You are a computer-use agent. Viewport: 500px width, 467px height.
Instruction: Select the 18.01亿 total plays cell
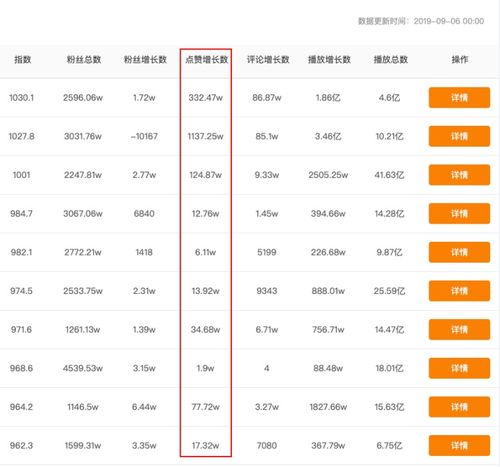tap(389, 368)
